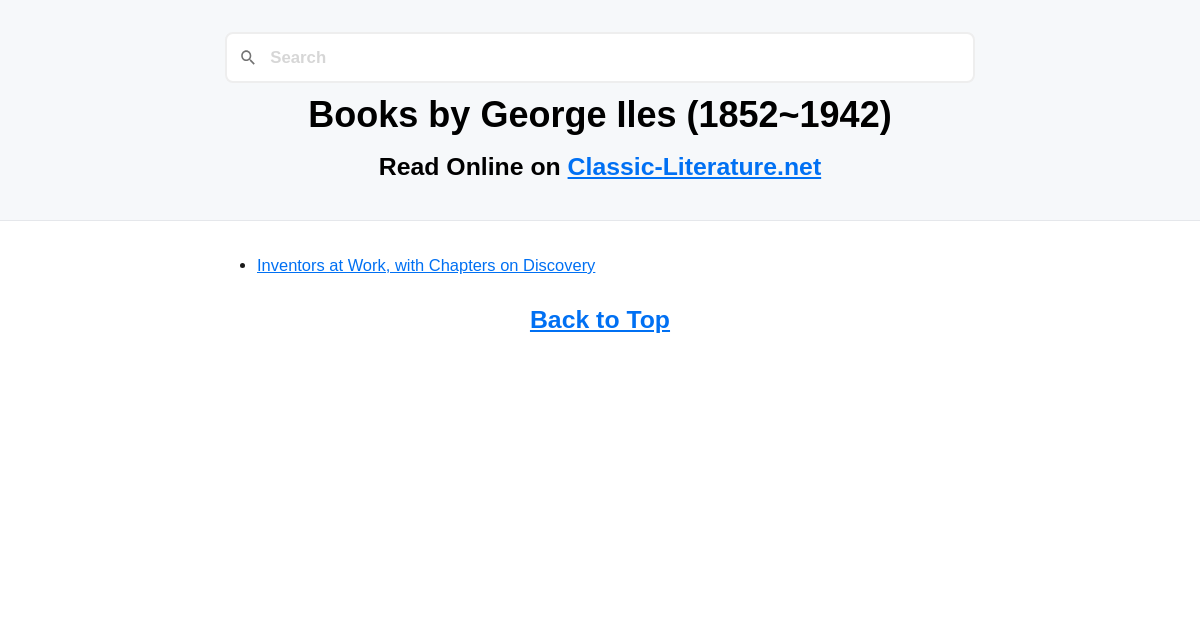Click the 'Read Online on' heading text
1200x628 pixels.
click(x=470, y=166)
